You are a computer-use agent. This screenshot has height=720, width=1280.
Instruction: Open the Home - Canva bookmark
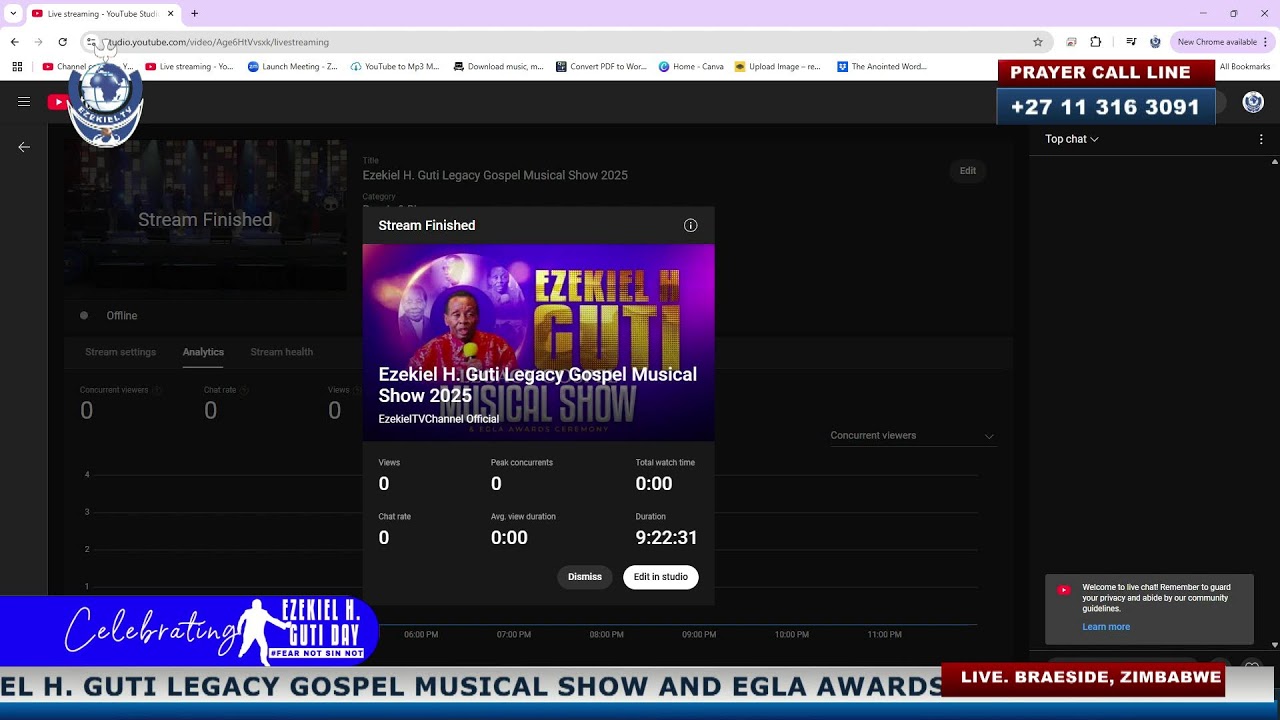691,67
